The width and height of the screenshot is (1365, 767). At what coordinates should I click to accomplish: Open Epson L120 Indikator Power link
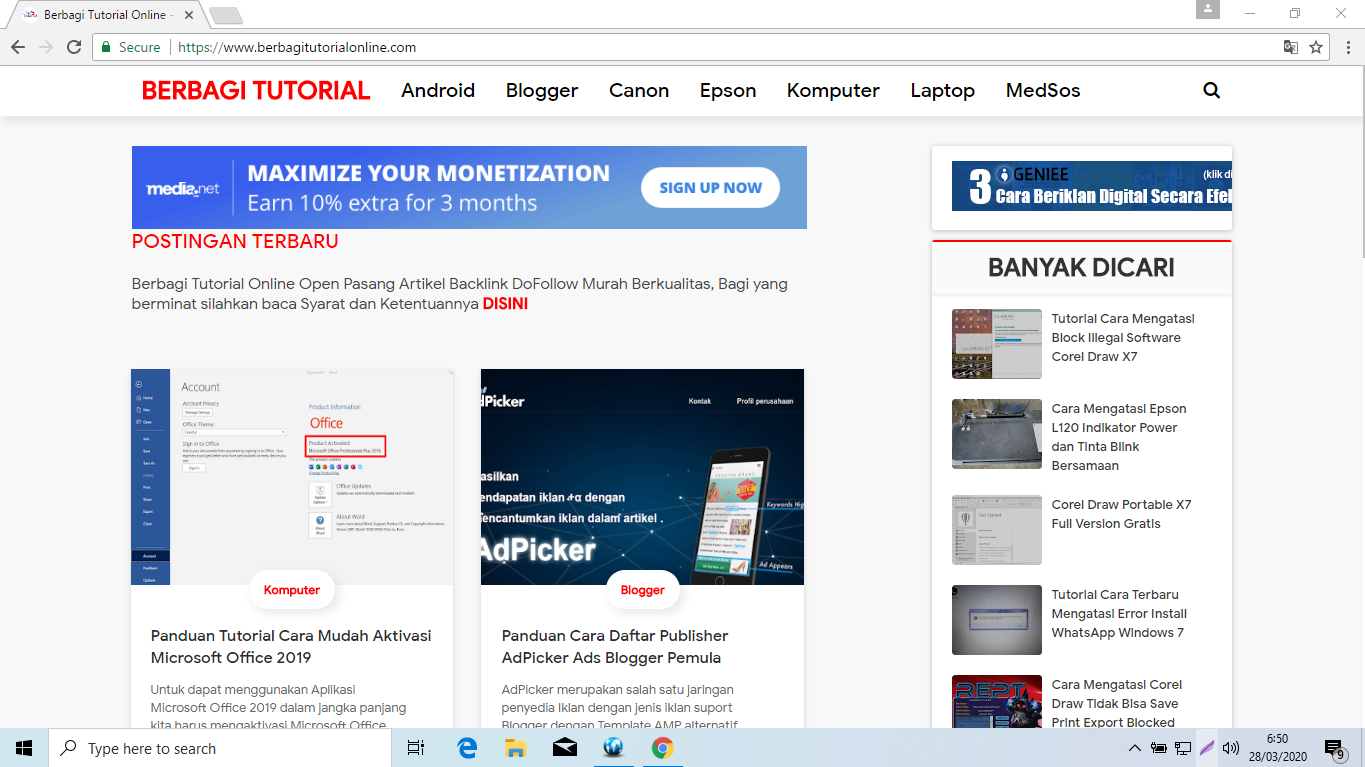1119,437
